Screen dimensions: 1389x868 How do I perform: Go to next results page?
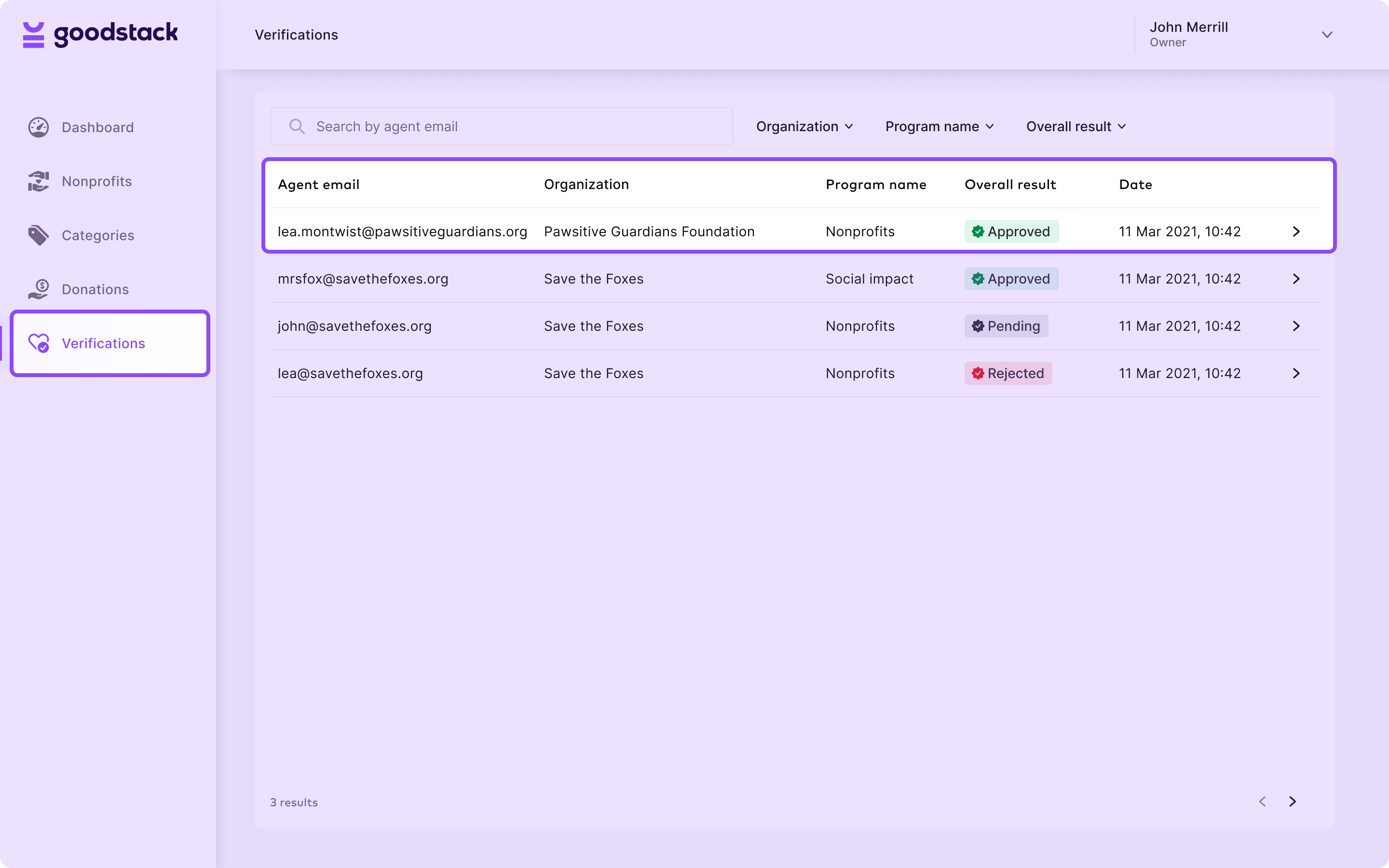[x=1293, y=801]
